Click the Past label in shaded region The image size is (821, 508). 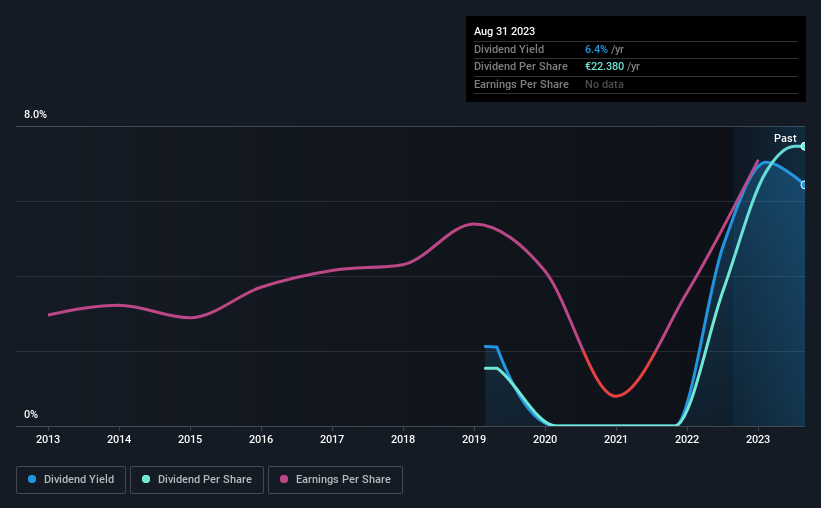point(785,138)
